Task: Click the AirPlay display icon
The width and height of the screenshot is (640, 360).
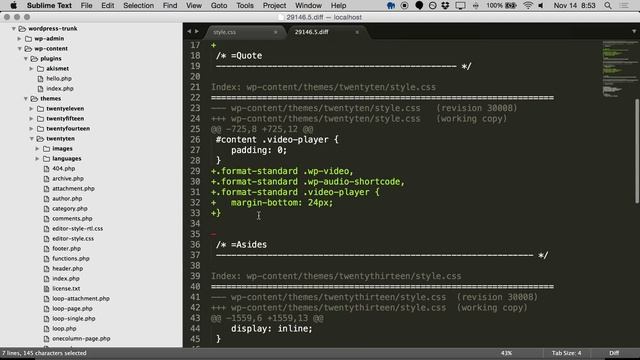Action: (460, 6)
